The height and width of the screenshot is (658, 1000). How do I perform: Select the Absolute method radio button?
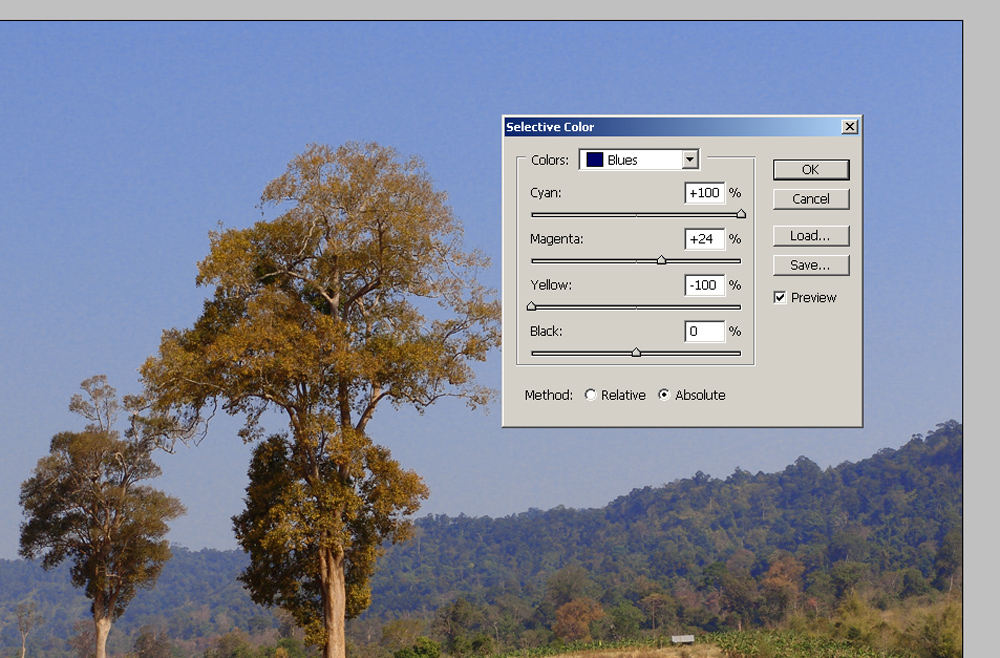point(665,395)
